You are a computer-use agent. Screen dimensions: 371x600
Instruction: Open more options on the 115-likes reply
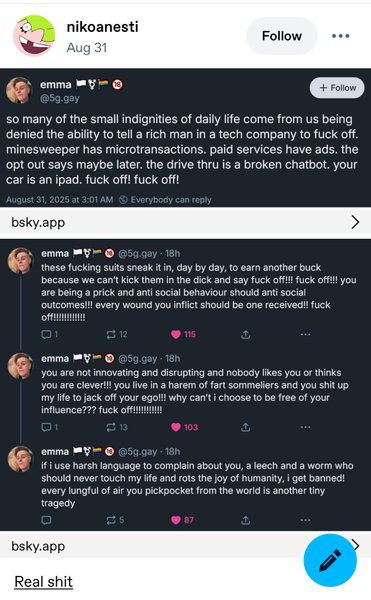[305, 334]
